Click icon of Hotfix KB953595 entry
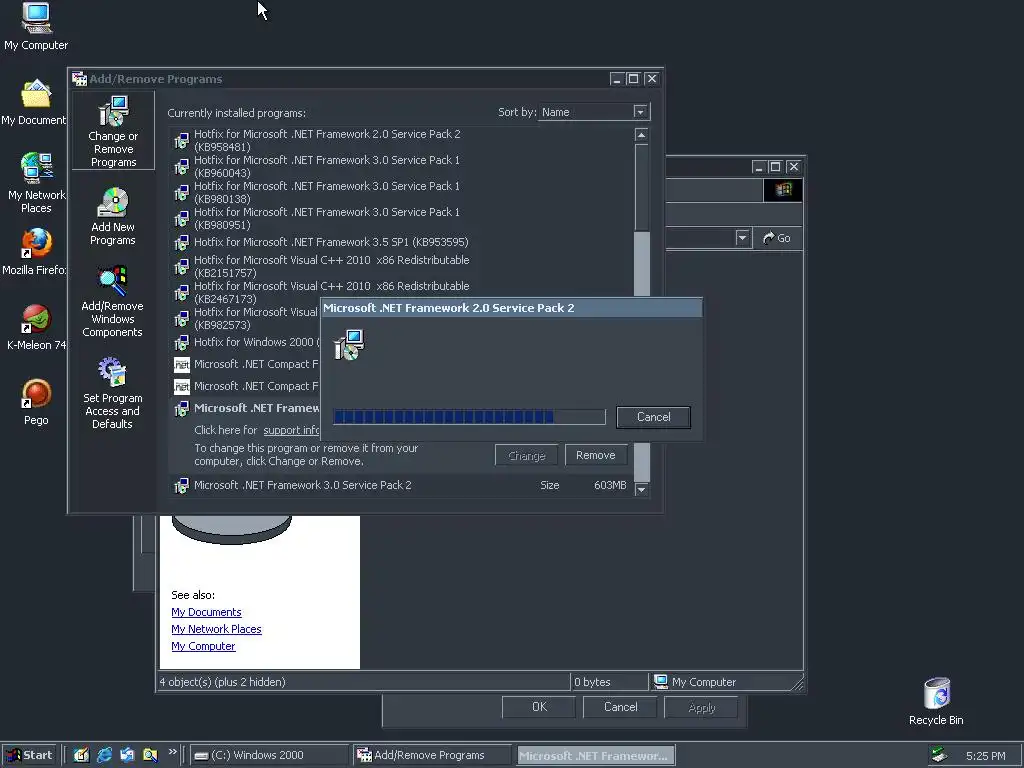Image resolution: width=1024 pixels, height=768 pixels. coord(182,242)
